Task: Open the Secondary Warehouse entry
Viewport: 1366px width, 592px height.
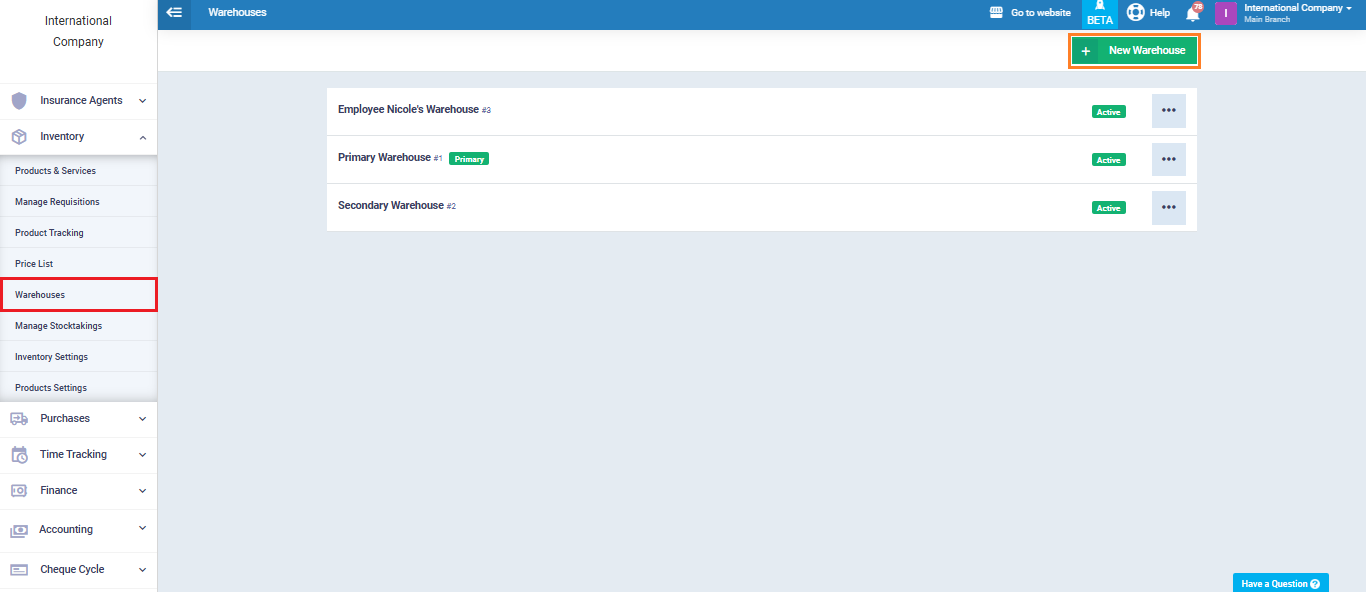Action: click(390, 206)
